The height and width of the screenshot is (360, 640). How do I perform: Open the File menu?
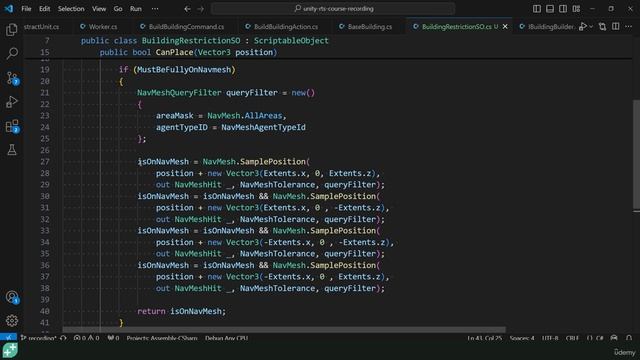click(26, 9)
